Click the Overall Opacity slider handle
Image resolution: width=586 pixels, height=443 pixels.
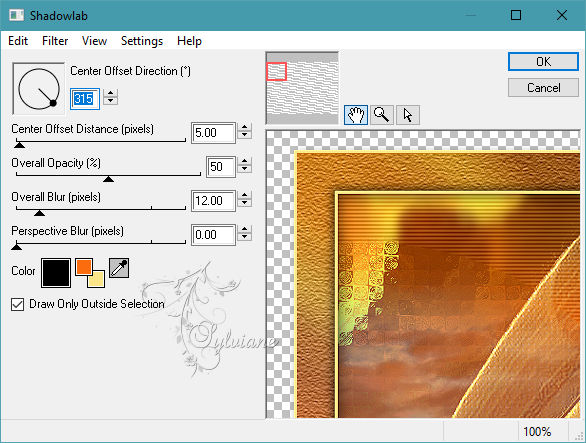tap(108, 179)
